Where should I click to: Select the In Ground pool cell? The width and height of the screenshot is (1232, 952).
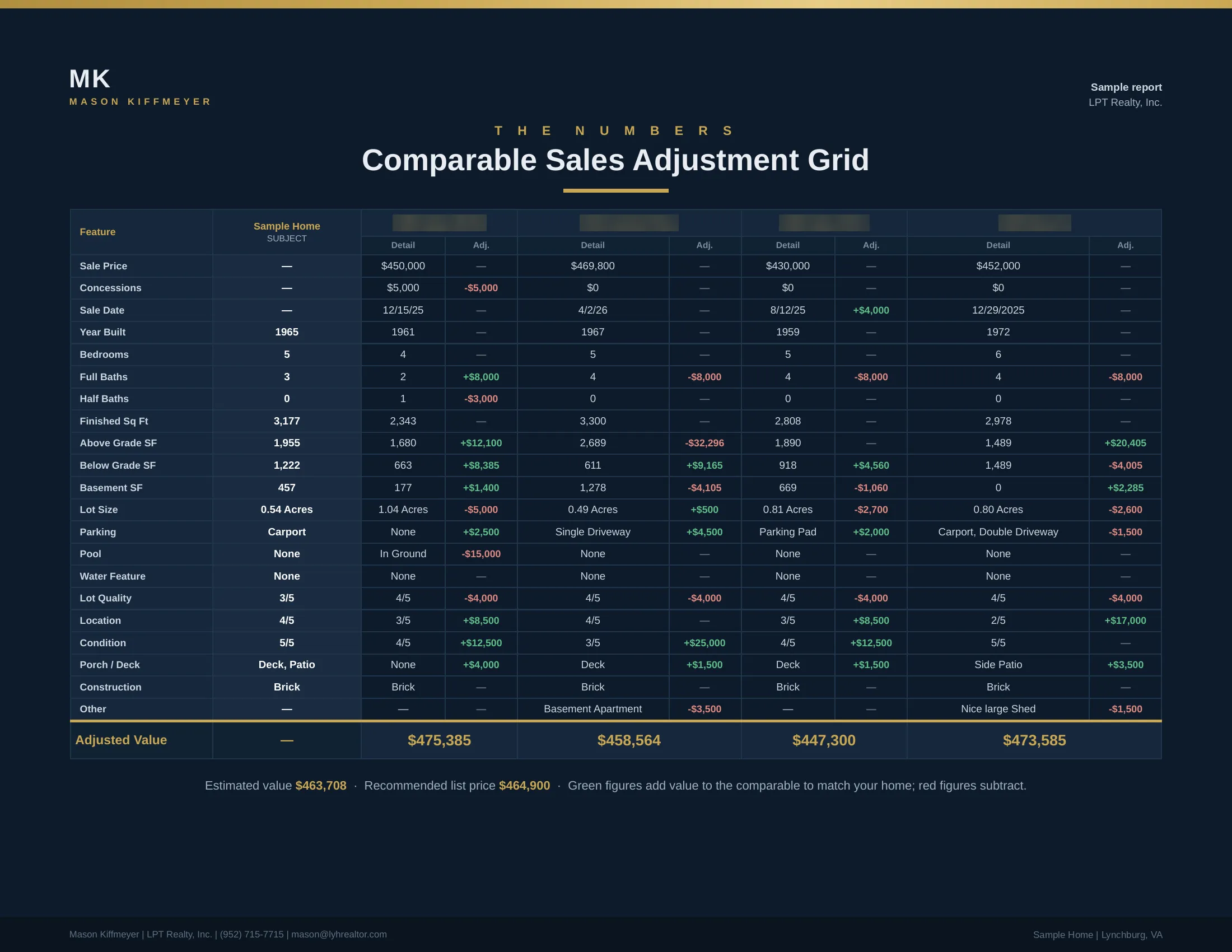click(403, 554)
